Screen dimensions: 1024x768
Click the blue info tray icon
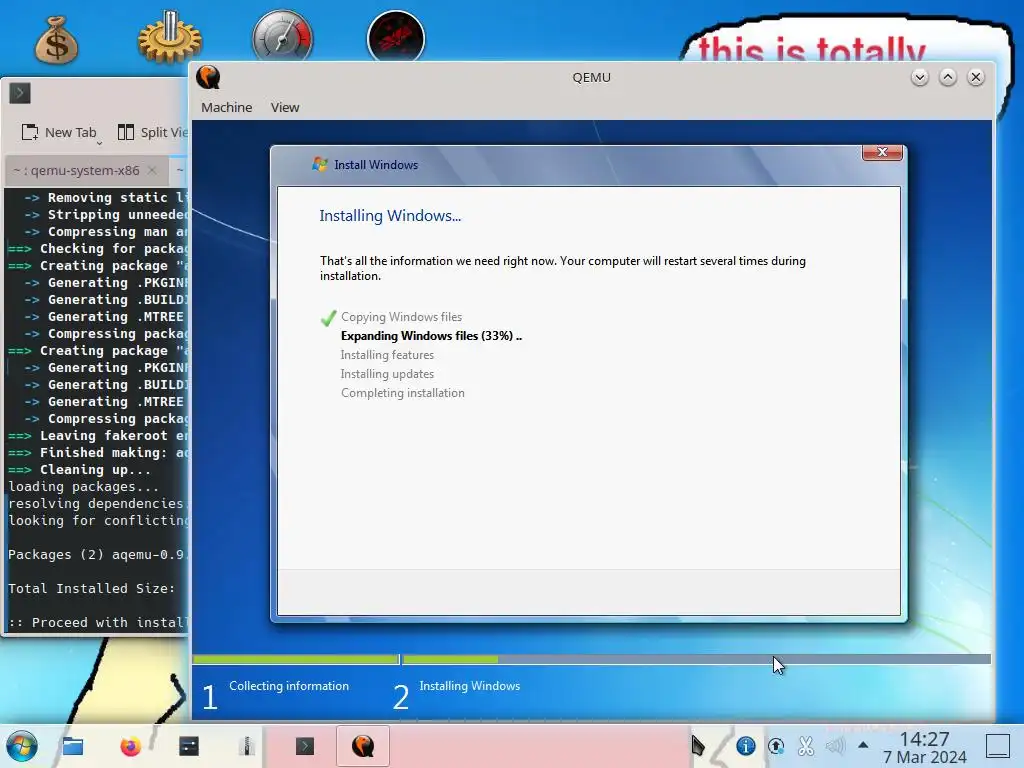click(746, 746)
